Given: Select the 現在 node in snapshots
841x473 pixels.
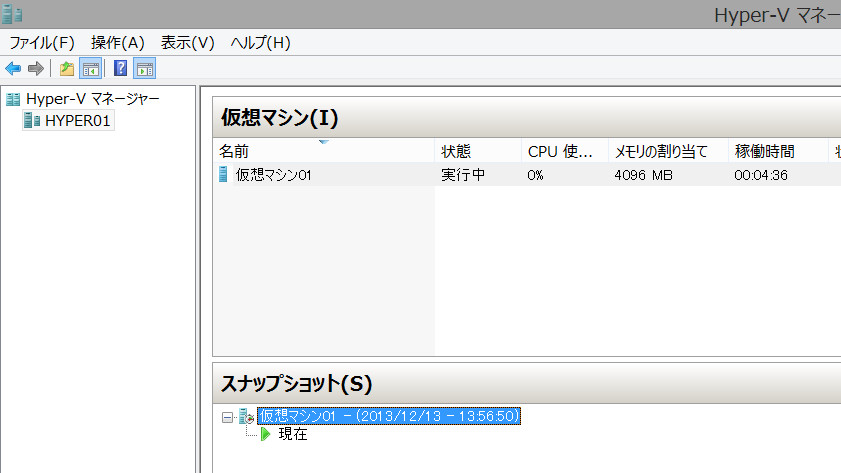Looking at the screenshot, I should click(x=293, y=434).
